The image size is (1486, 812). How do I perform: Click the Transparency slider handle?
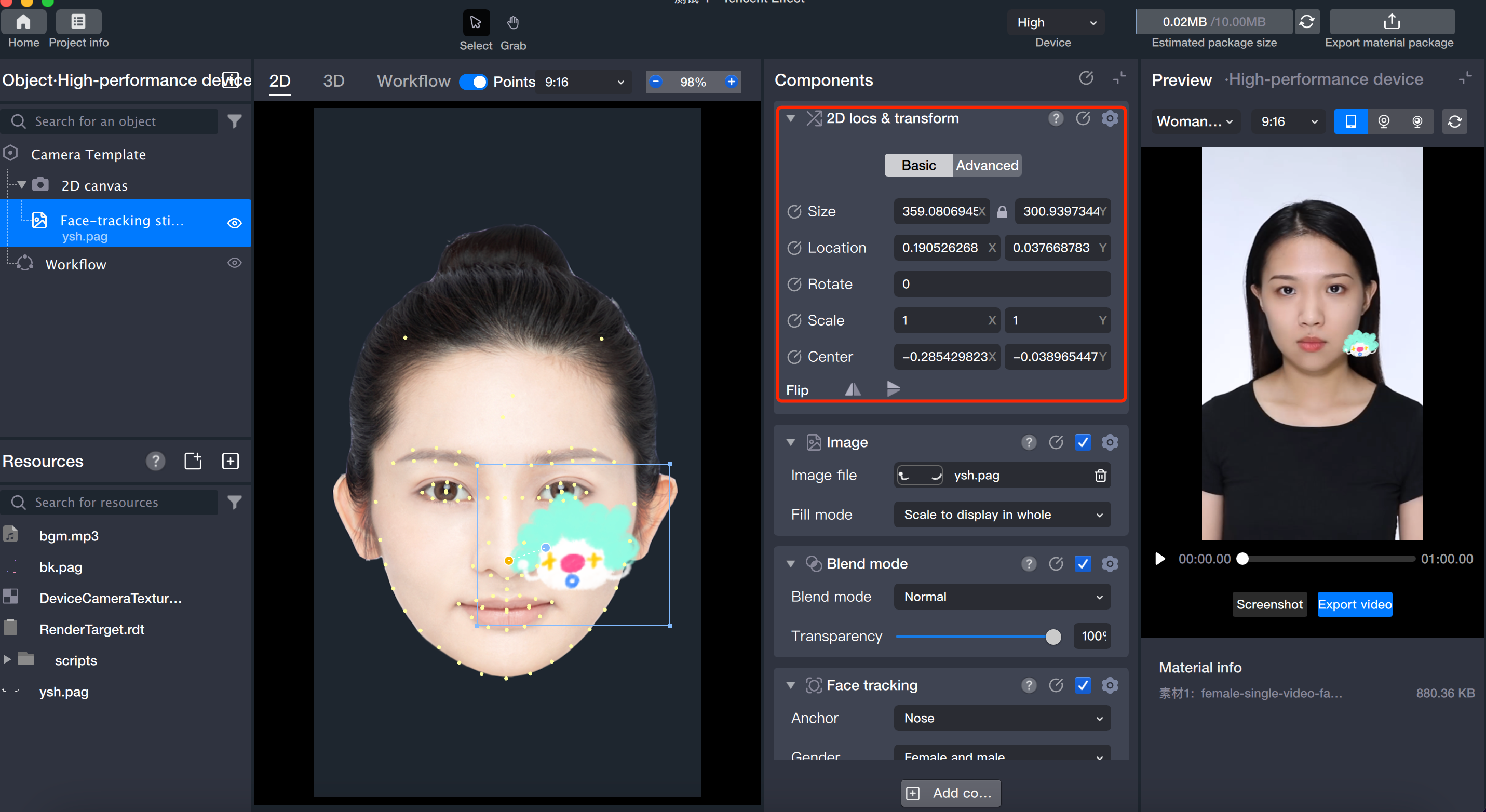click(x=1053, y=636)
